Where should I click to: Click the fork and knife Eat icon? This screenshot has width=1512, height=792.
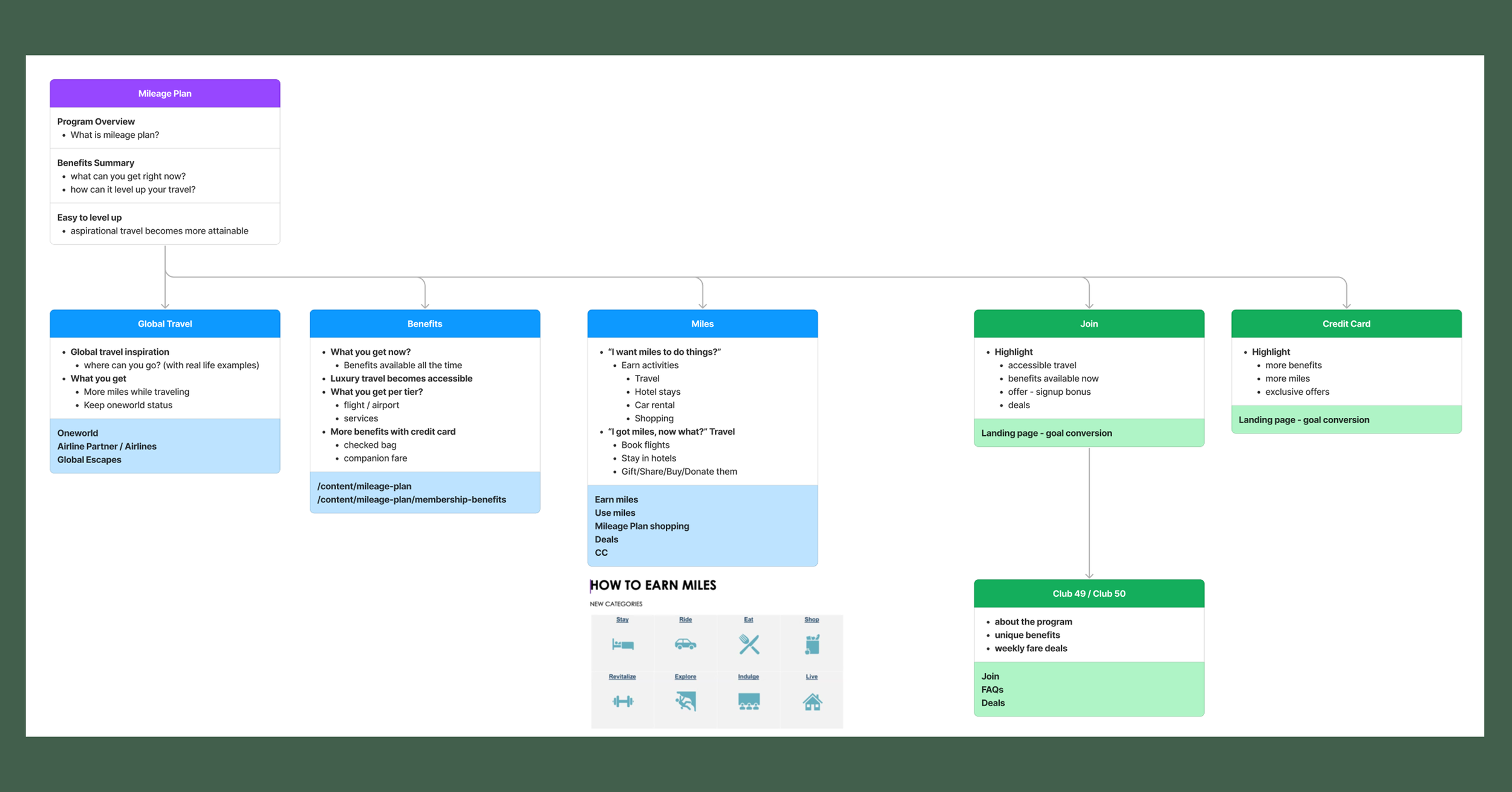pos(749,644)
